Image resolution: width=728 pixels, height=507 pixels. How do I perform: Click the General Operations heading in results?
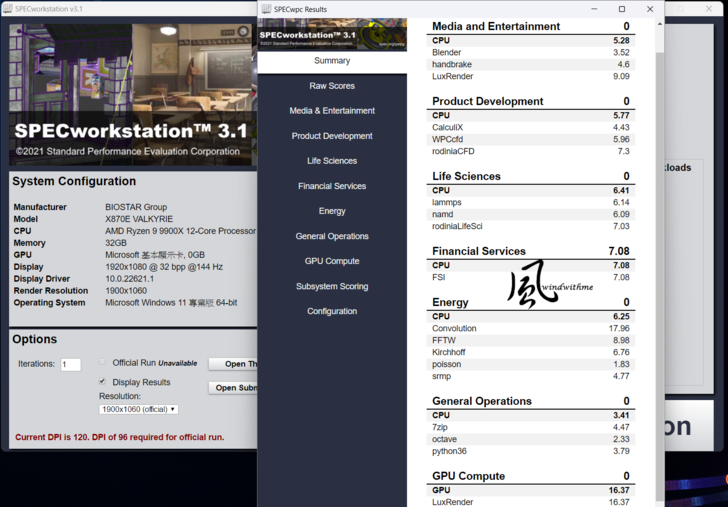pos(482,401)
